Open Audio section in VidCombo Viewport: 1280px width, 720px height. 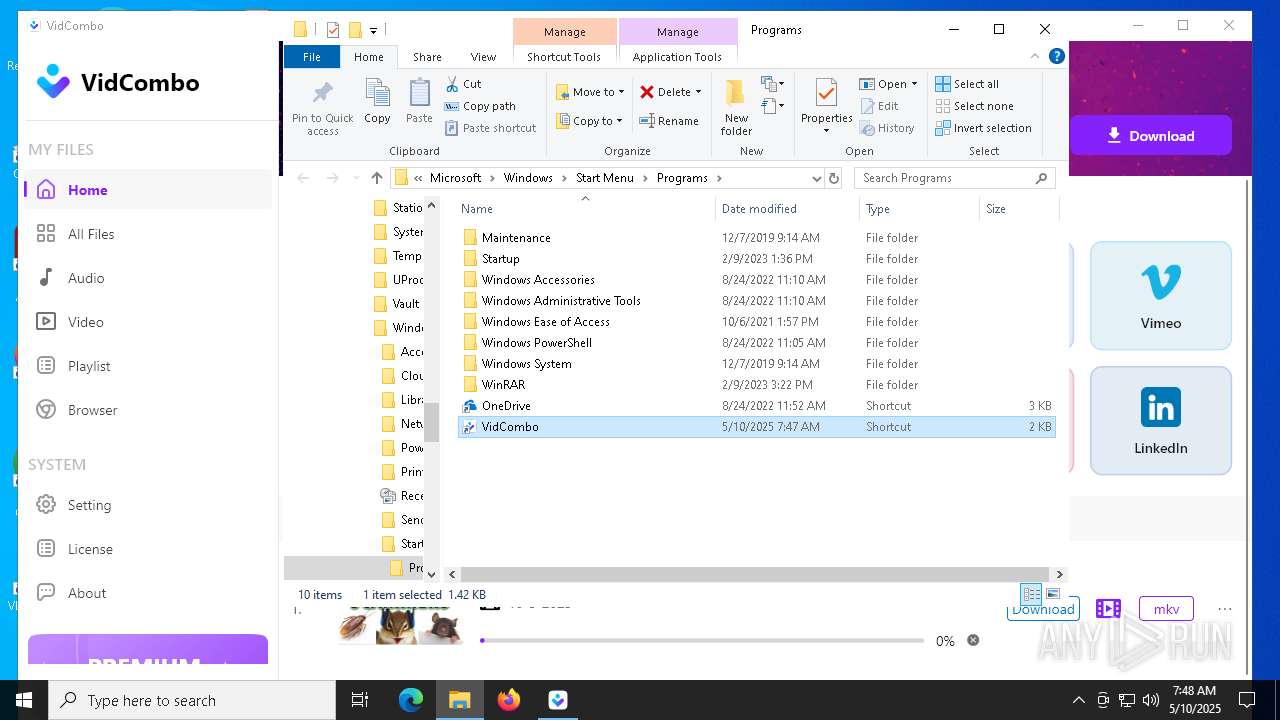point(147,278)
